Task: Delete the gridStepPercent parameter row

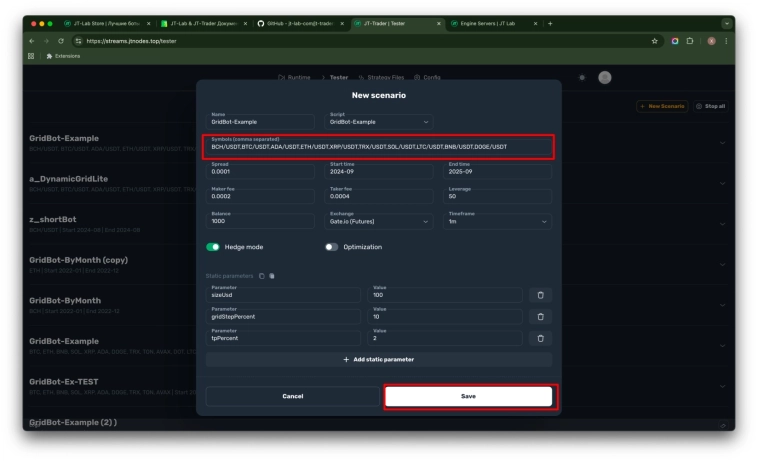Action: 540,316
